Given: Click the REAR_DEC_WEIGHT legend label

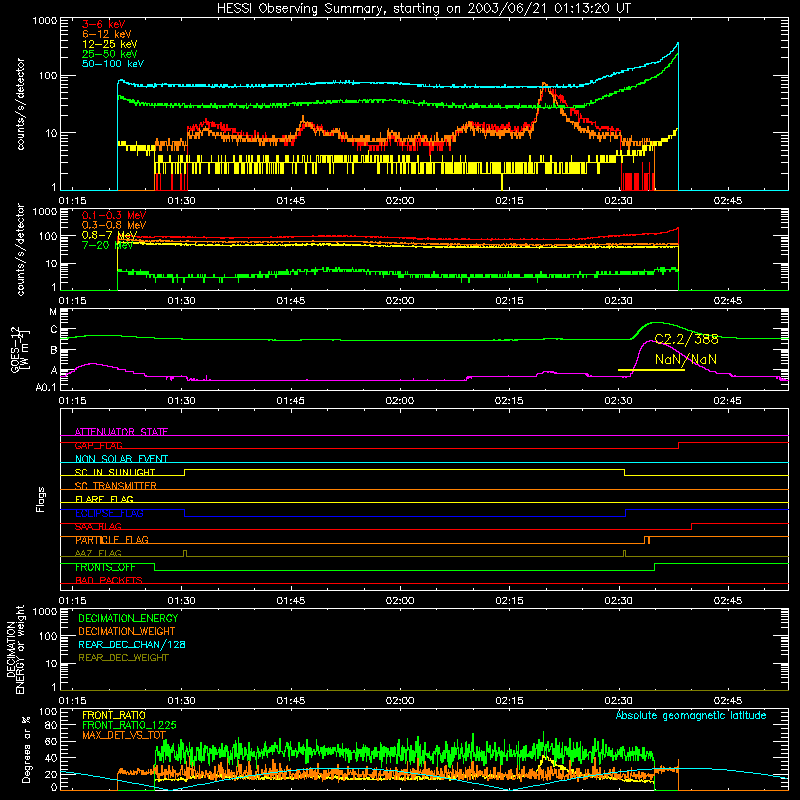Looking at the screenshot, I should [x=123, y=658].
